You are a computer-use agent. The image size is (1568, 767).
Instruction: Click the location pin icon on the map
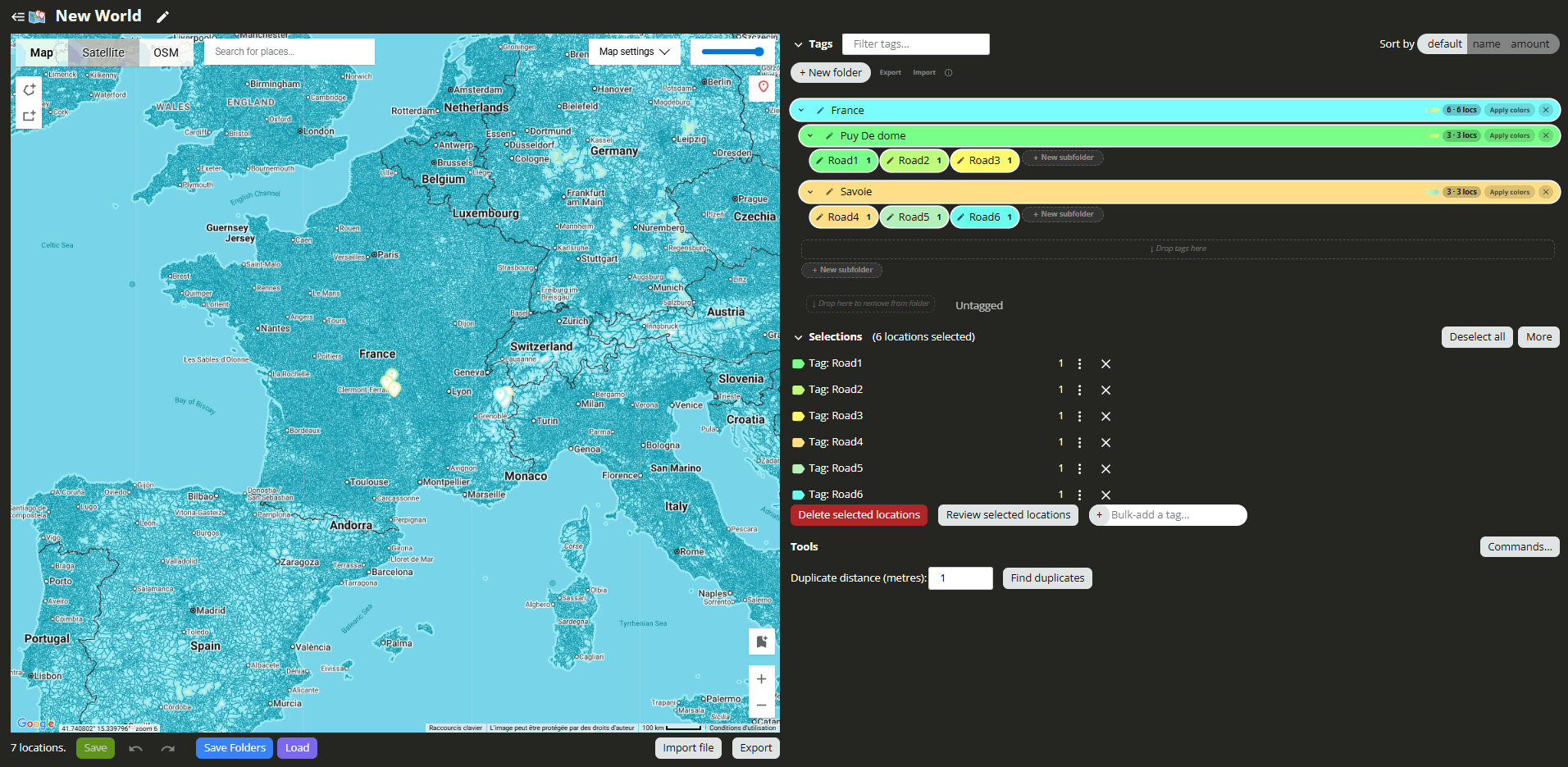(763, 87)
